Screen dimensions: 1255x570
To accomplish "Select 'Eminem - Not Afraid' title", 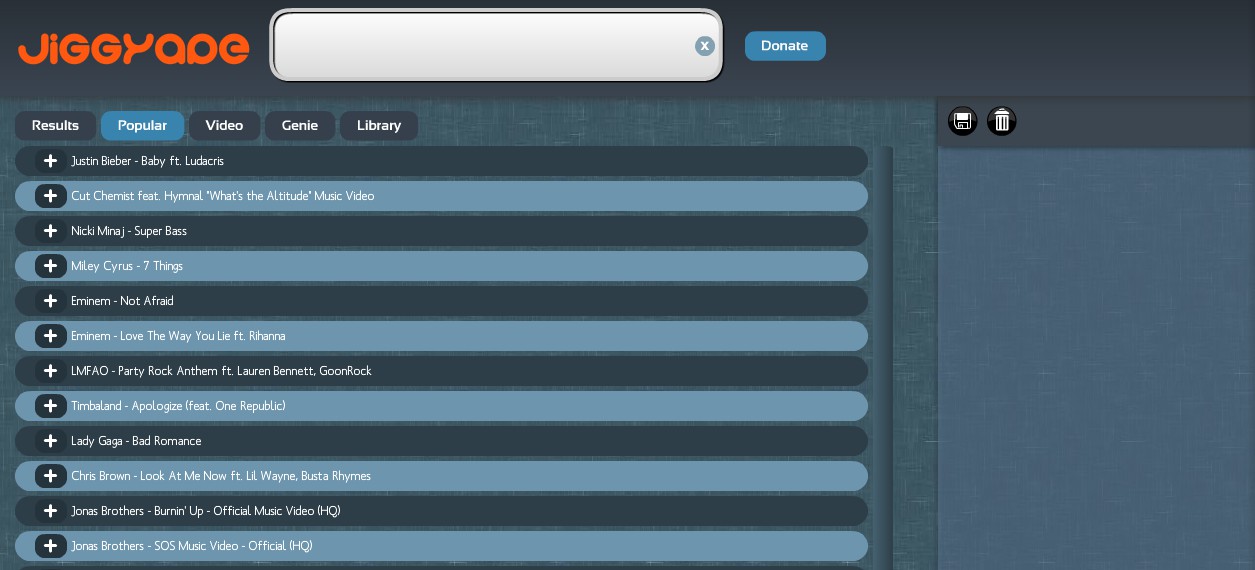I will pyautogui.click(x=122, y=301).
